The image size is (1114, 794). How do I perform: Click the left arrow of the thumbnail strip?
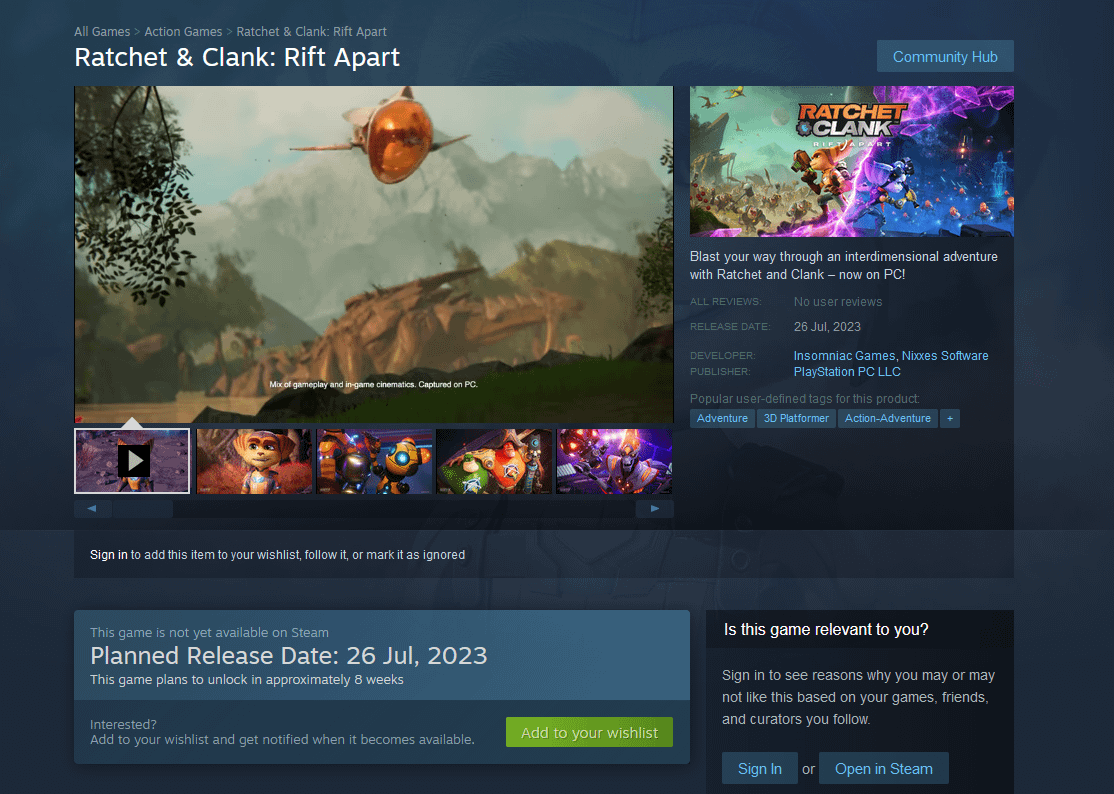pyautogui.click(x=92, y=509)
